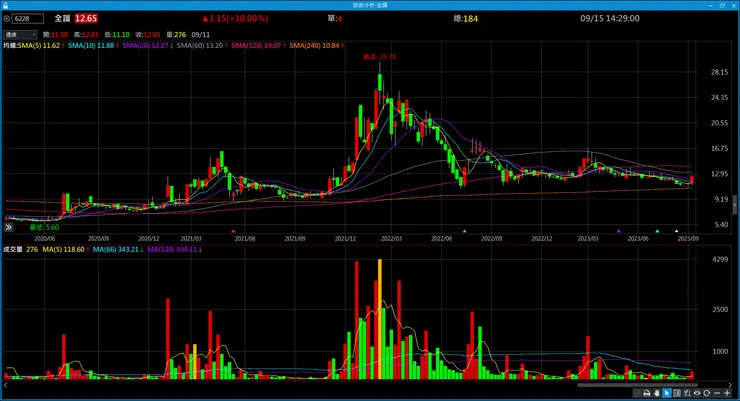
Task: Click the app icon in title bar
Action: pyautogui.click(x=5, y=5)
